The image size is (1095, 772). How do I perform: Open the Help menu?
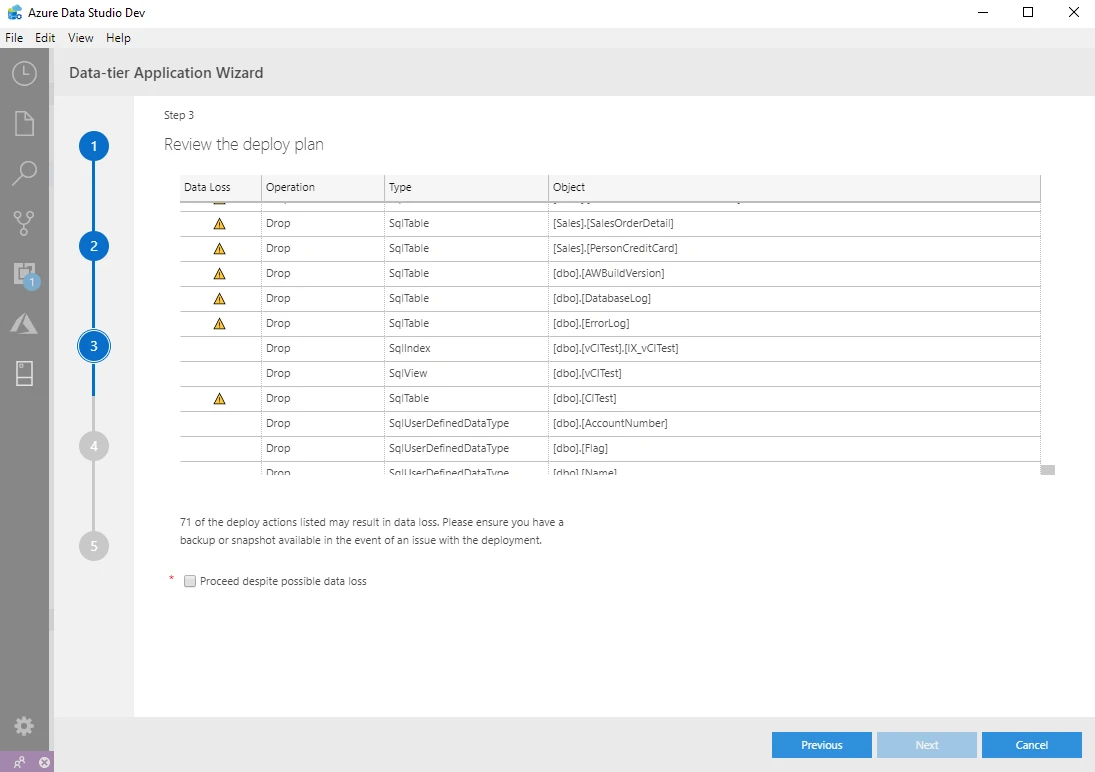(x=118, y=37)
